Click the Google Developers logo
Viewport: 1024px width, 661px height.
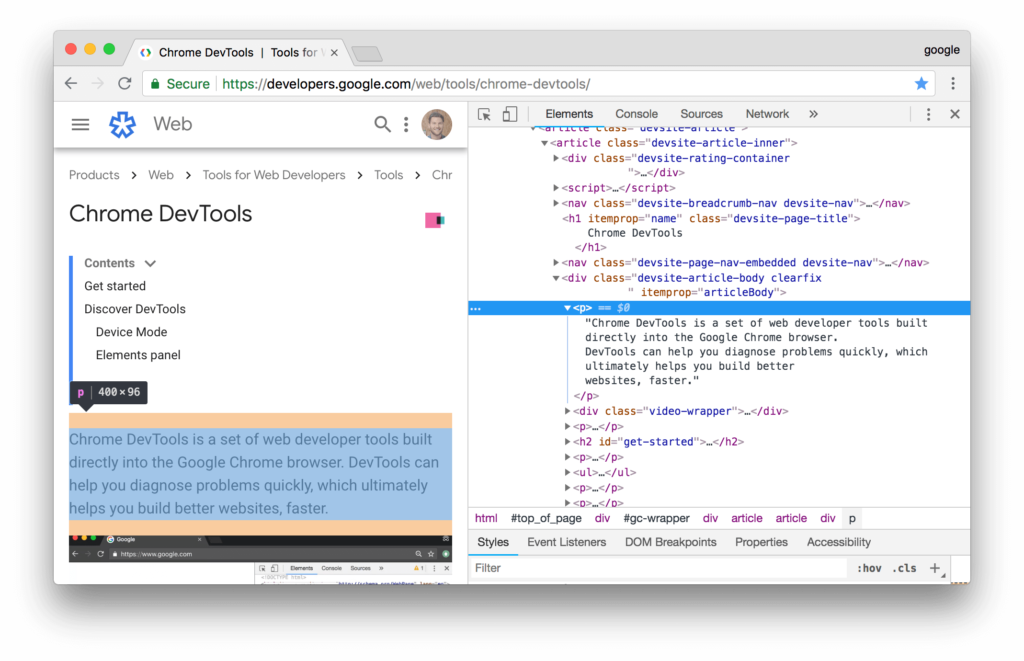pyautogui.click(x=122, y=124)
